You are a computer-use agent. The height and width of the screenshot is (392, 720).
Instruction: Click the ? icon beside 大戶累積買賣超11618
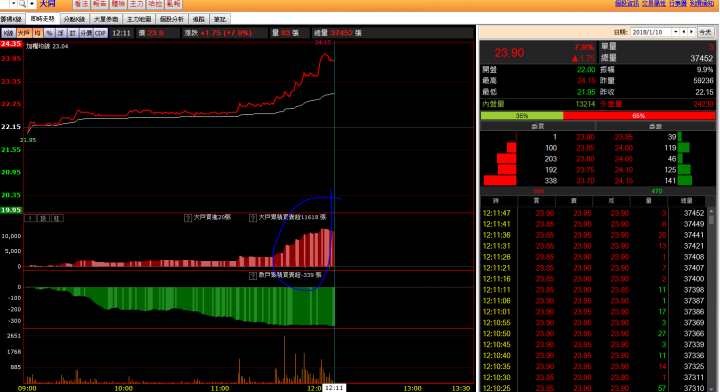pos(253,218)
